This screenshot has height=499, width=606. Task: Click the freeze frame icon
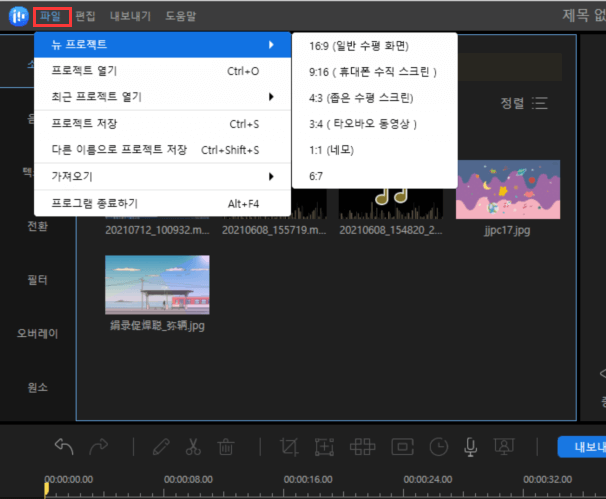[x=402, y=447]
